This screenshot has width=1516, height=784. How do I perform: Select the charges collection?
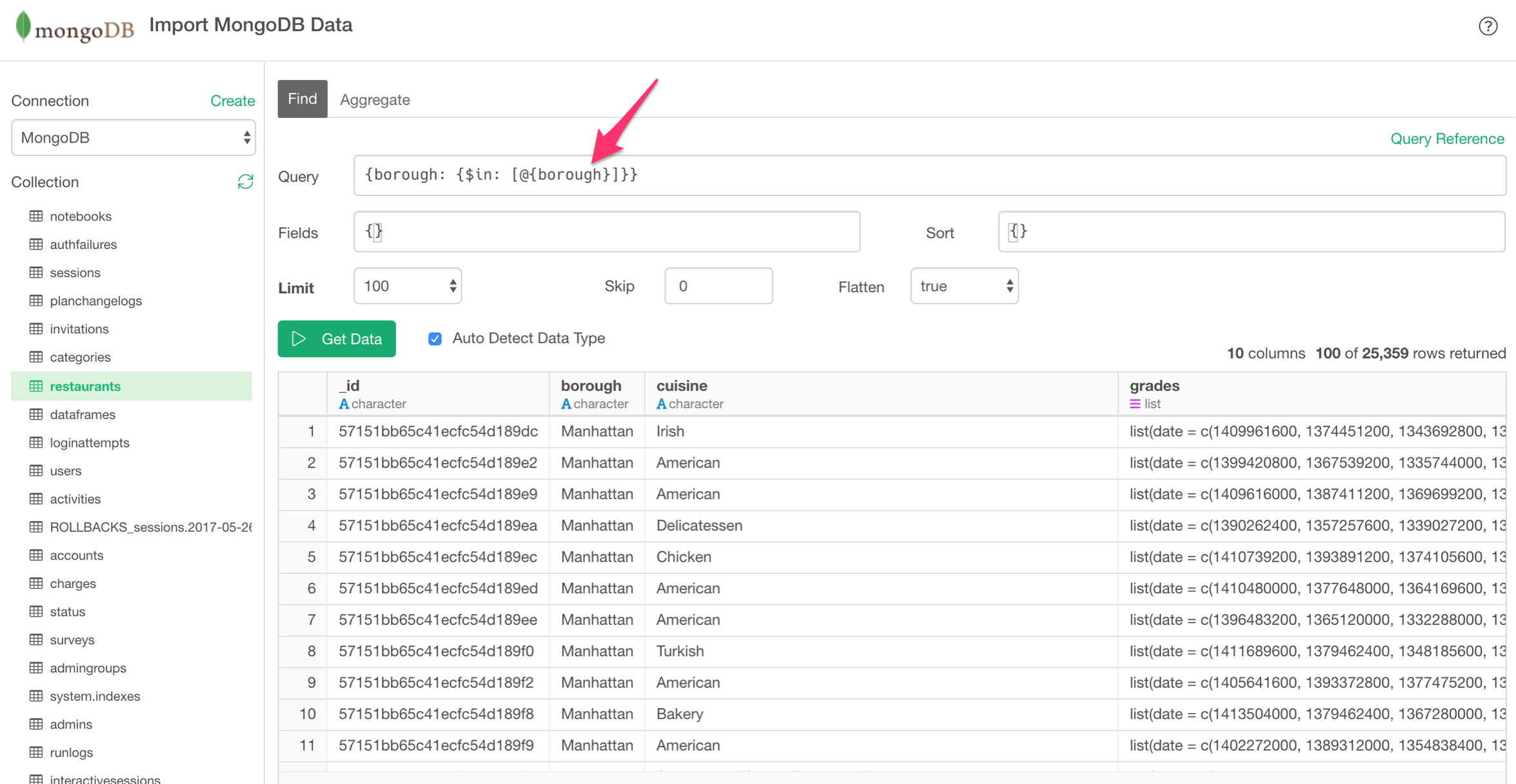(73, 583)
